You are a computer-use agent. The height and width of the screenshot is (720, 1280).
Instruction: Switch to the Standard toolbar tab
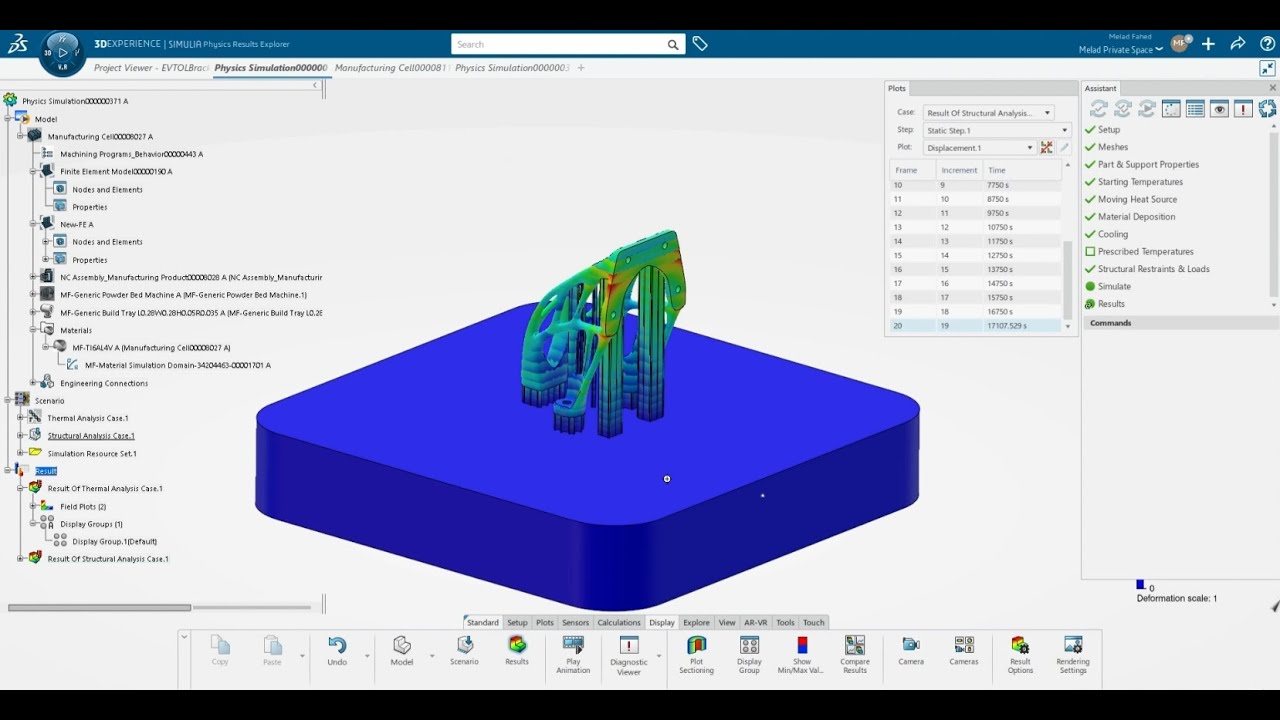click(482, 622)
